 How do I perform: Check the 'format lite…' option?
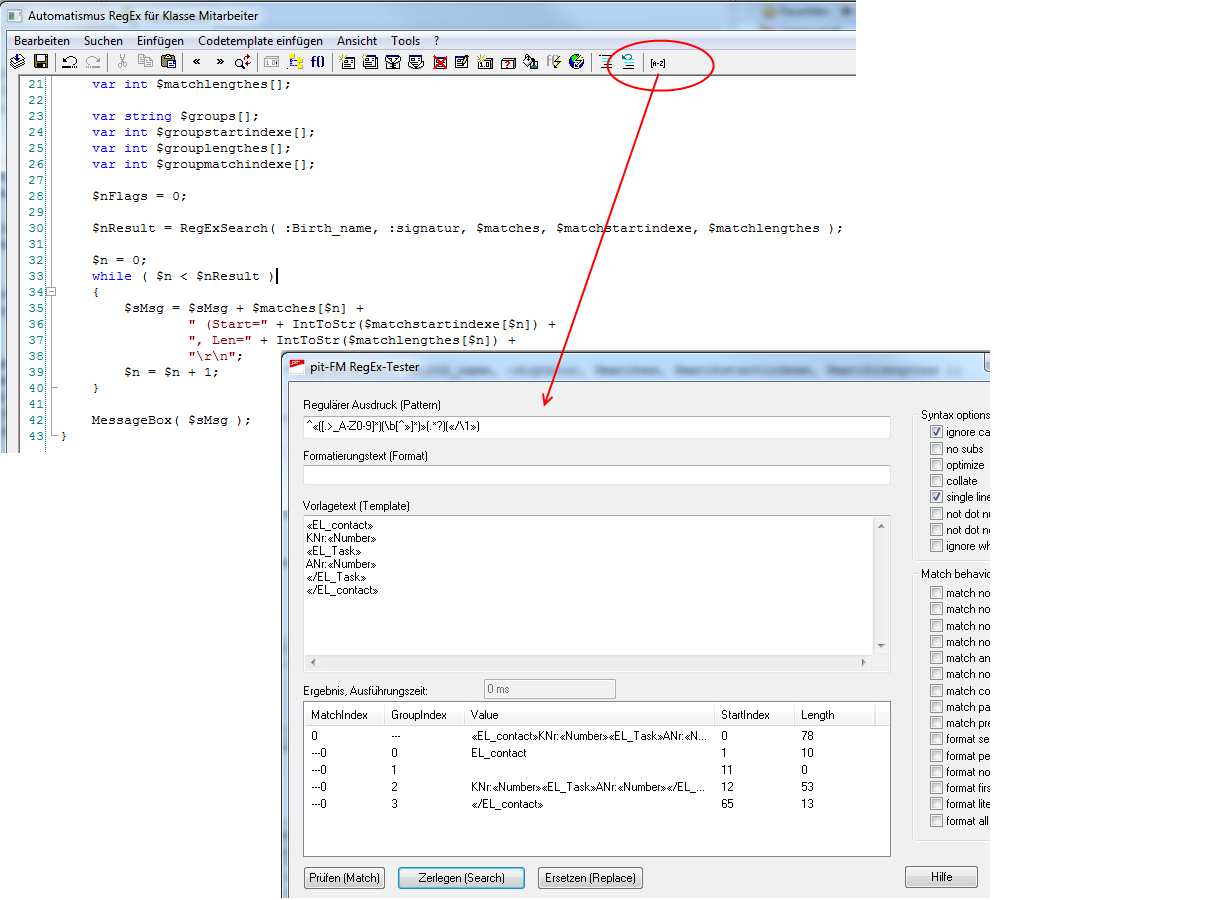click(936, 805)
